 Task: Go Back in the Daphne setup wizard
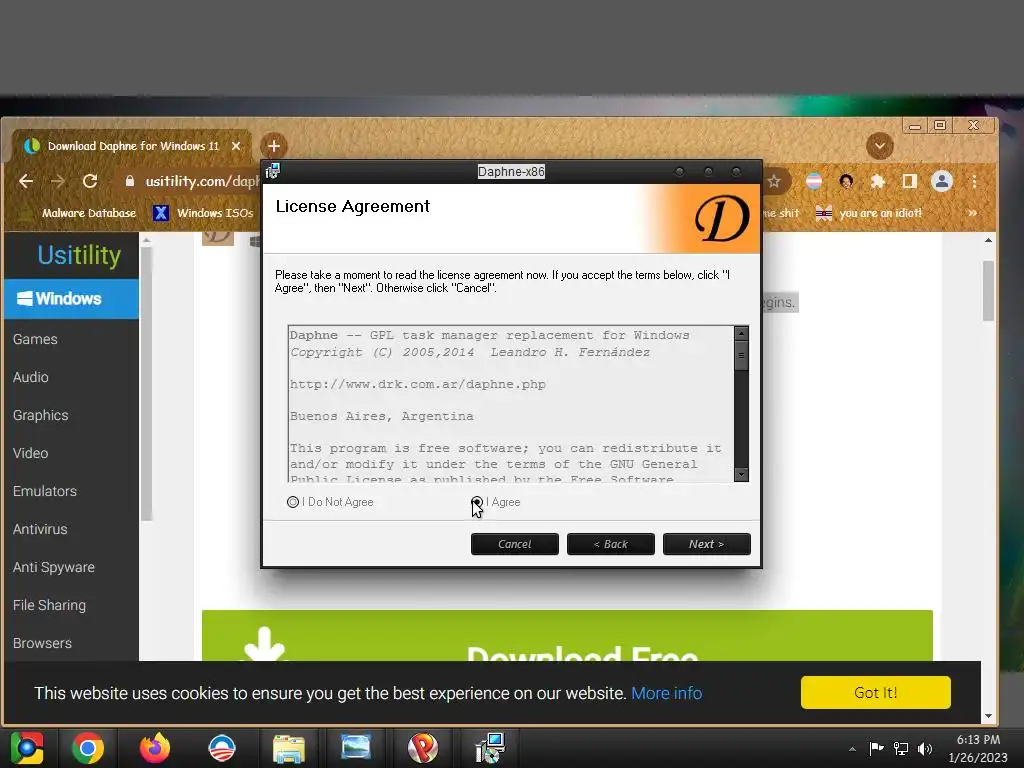(610, 544)
